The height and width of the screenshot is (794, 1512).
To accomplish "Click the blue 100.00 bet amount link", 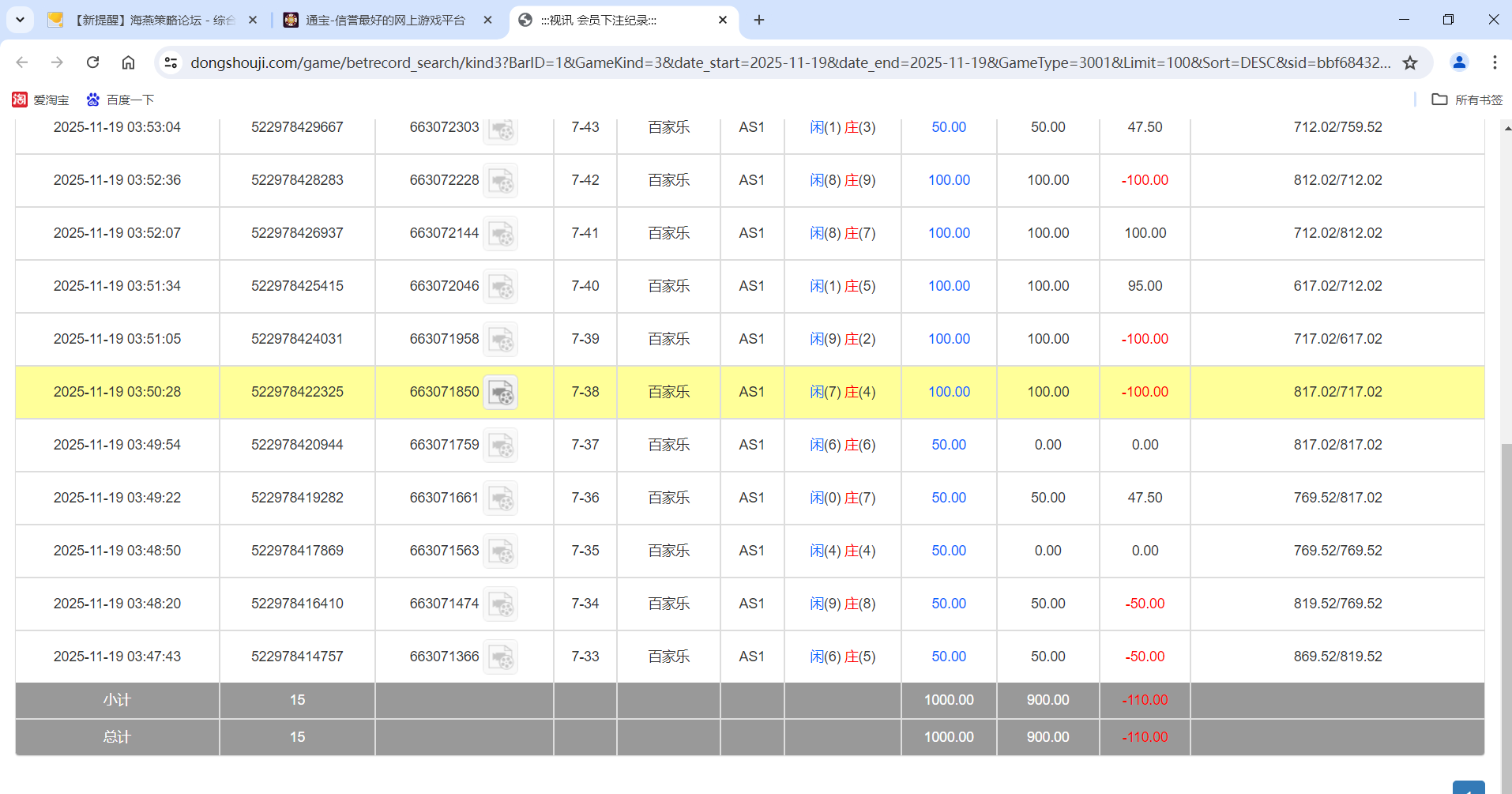I will click(x=949, y=391).
